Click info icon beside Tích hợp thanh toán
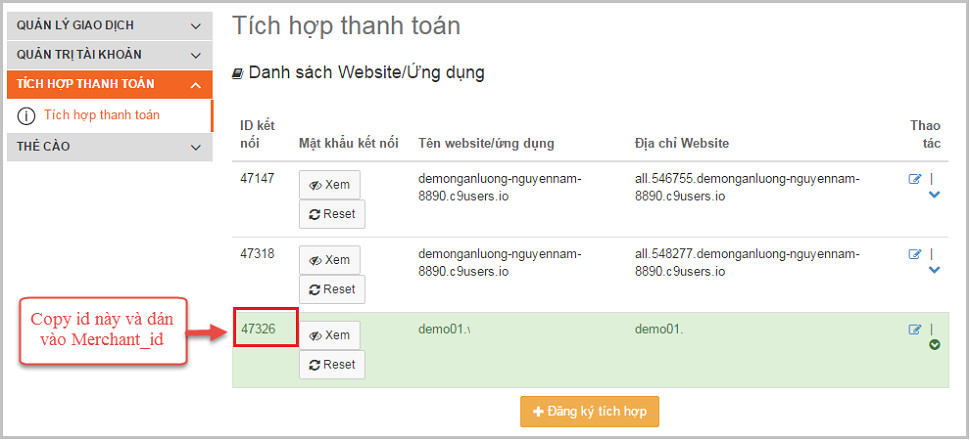Screen dimensions: 970x440 pyautogui.click(x=27, y=115)
